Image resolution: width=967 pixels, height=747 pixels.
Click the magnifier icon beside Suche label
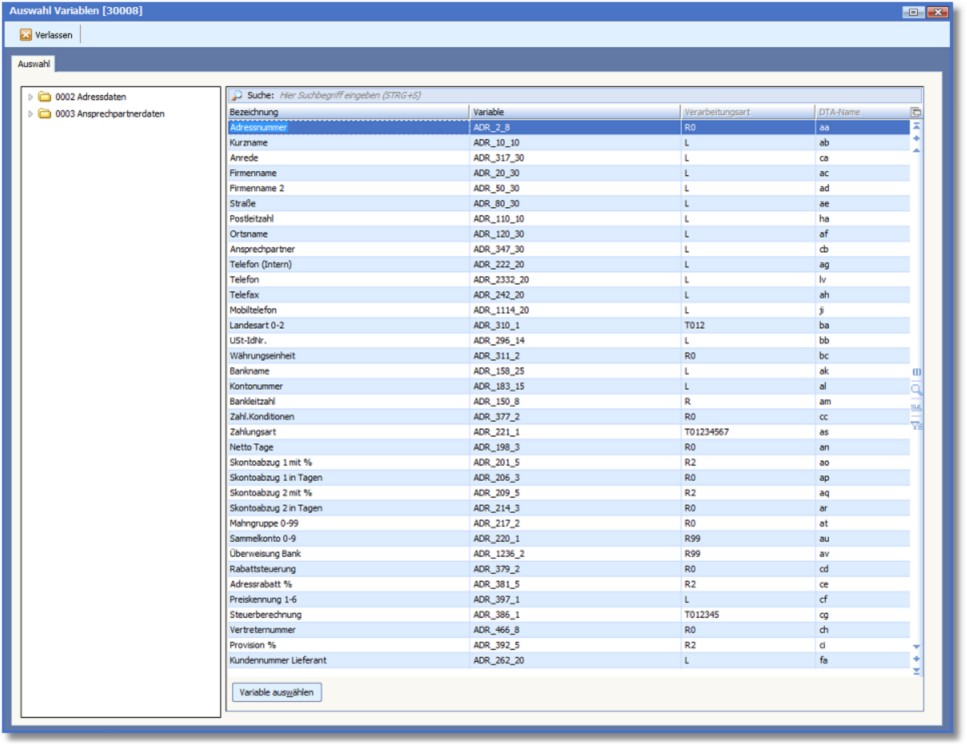pyautogui.click(x=237, y=96)
